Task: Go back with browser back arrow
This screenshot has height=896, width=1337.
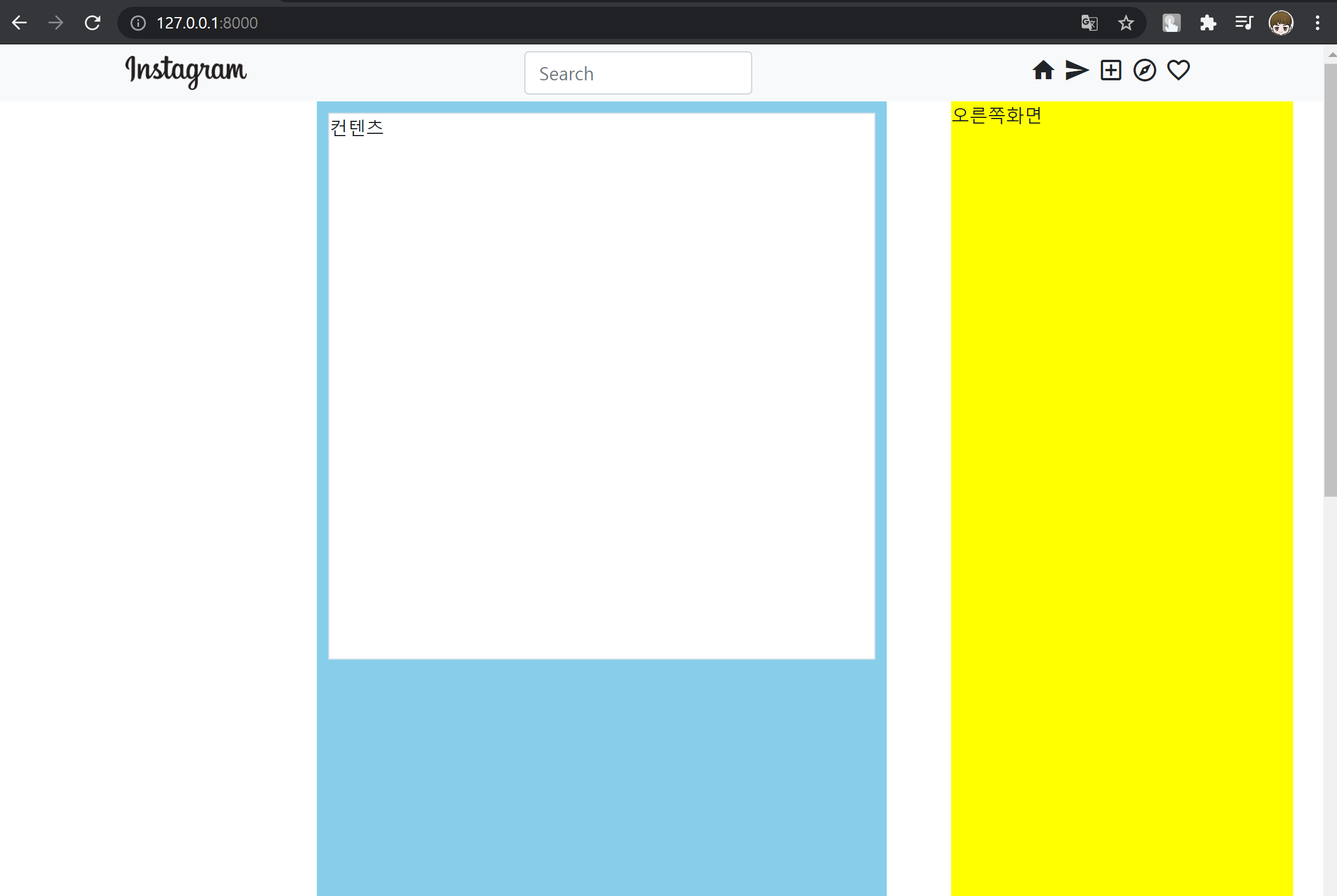Action: coord(19,23)
